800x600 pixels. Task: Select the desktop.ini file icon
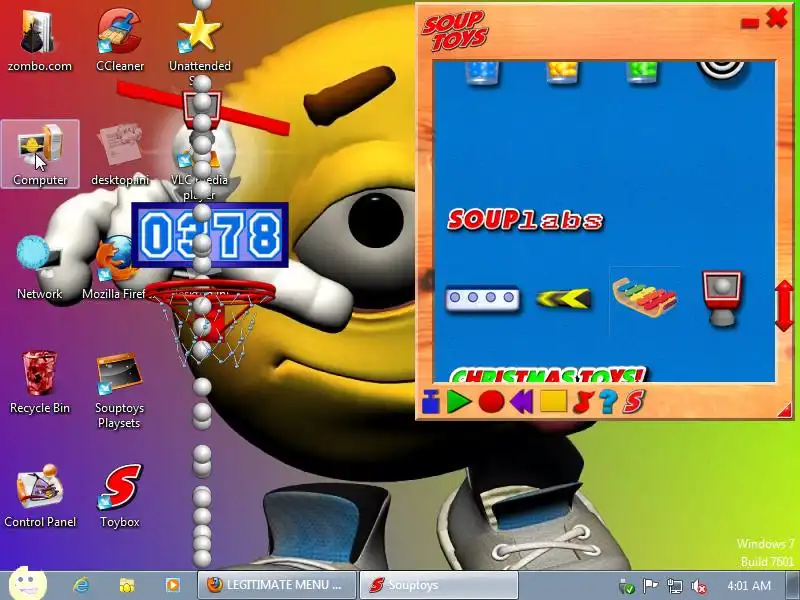120,154
